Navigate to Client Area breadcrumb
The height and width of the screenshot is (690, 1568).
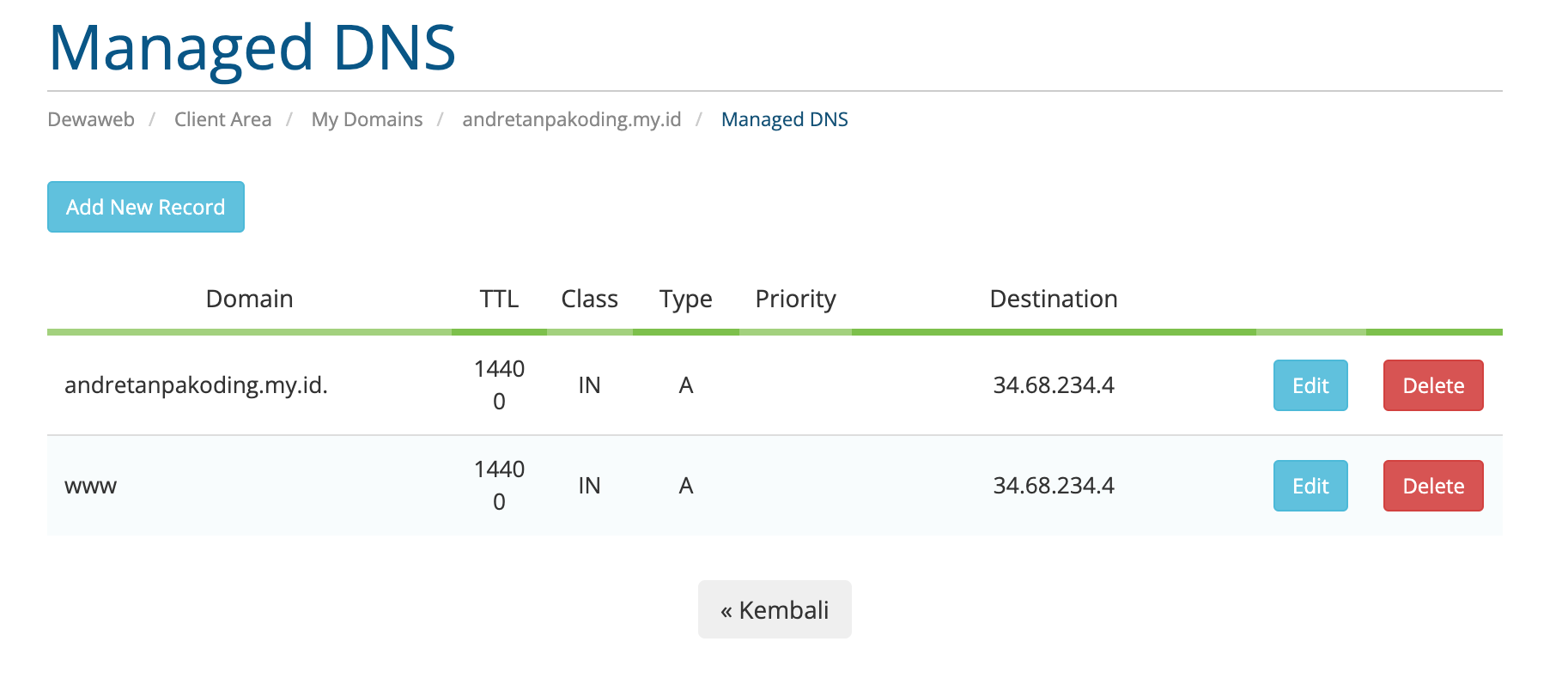click(222, 119)
